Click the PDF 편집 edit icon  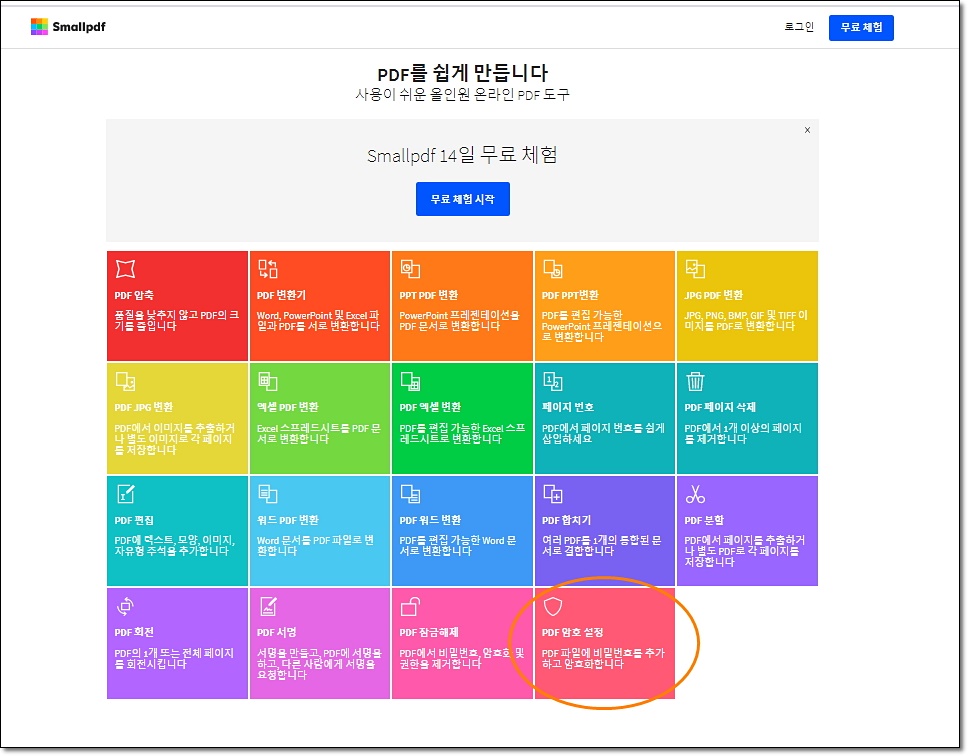(125, 494)
